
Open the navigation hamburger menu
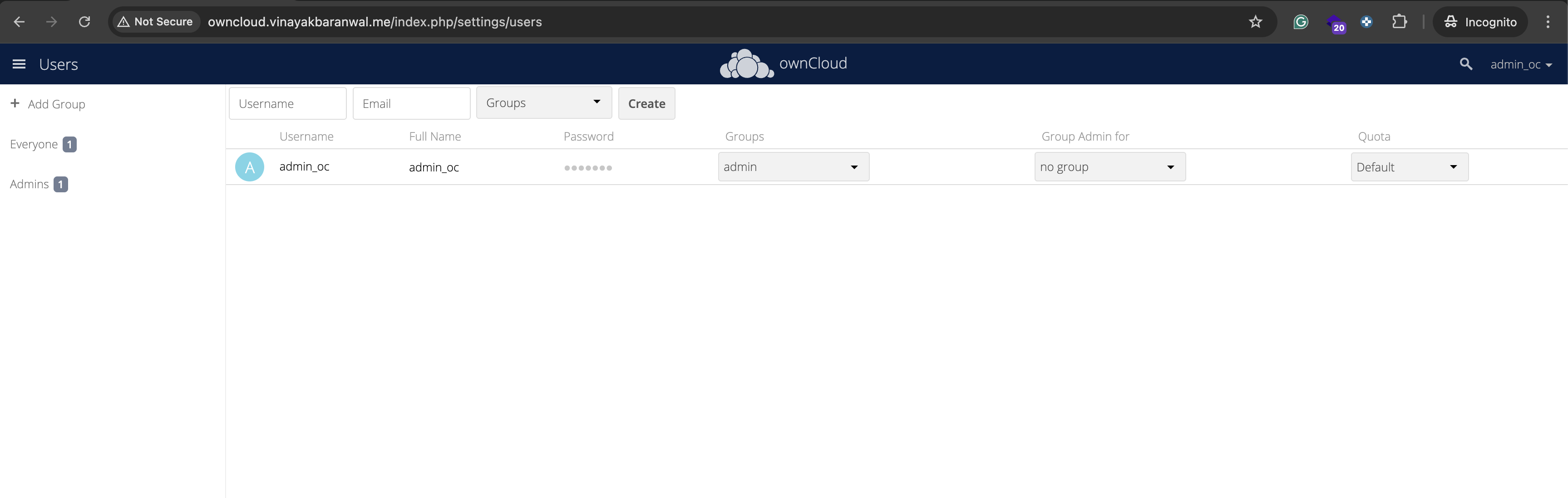pyautogui.click(x=19, y=64)
